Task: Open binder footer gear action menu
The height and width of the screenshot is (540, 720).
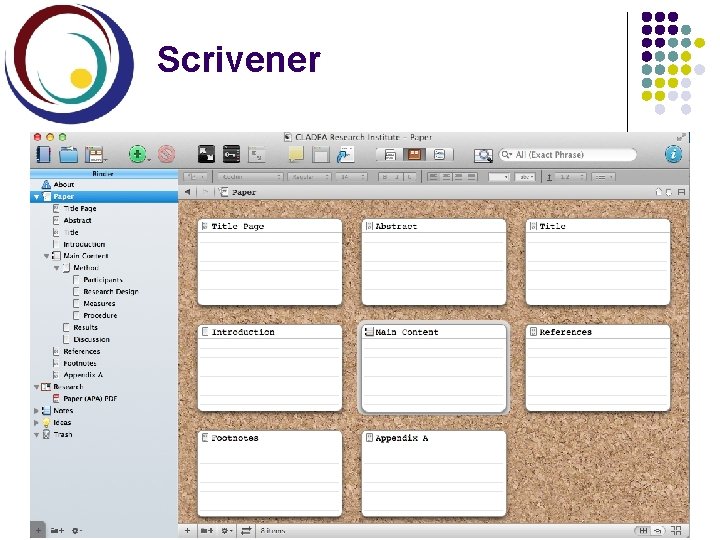Action: [x=76, y=531]
